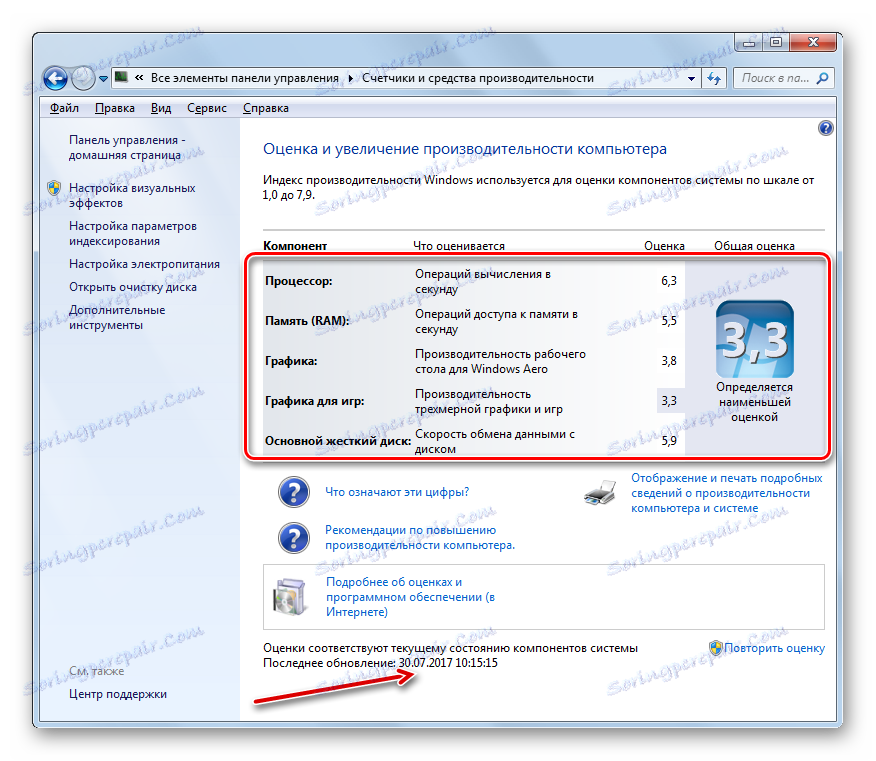
Task: Open the Правка menu
Action: point(115,108)
